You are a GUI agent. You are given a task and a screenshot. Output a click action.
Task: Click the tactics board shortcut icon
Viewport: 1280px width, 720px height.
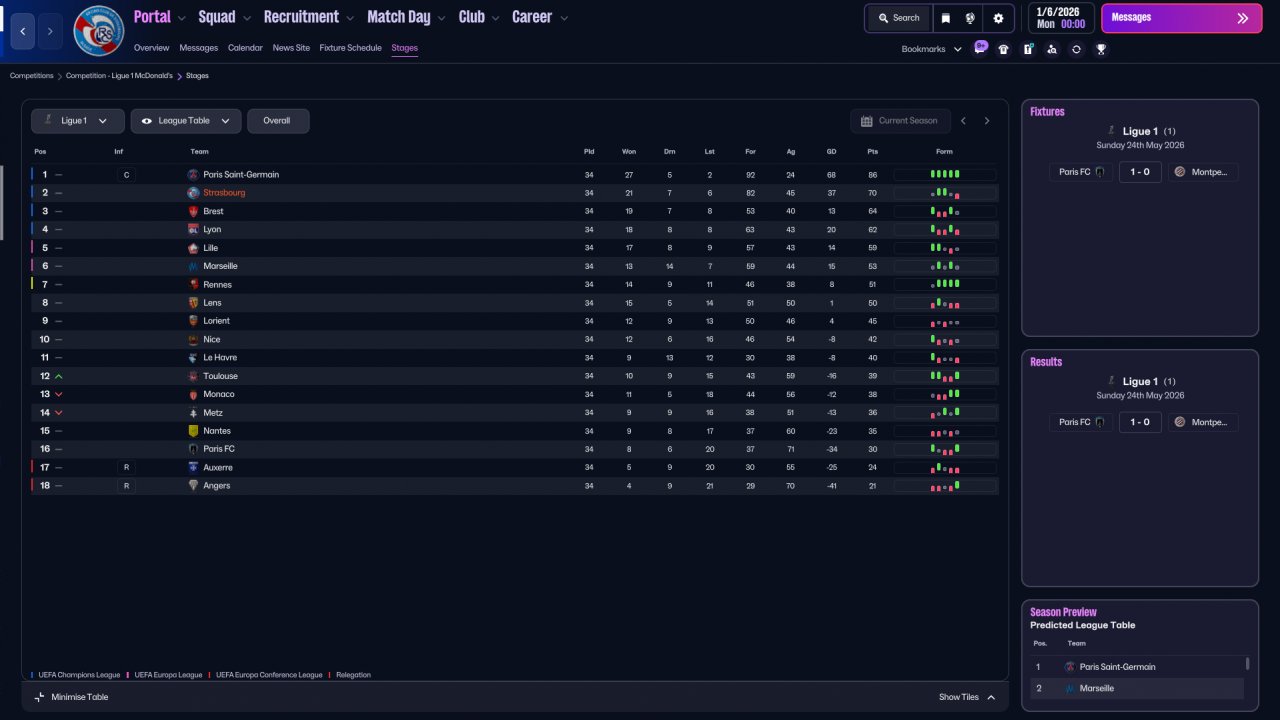[1028, 49]
